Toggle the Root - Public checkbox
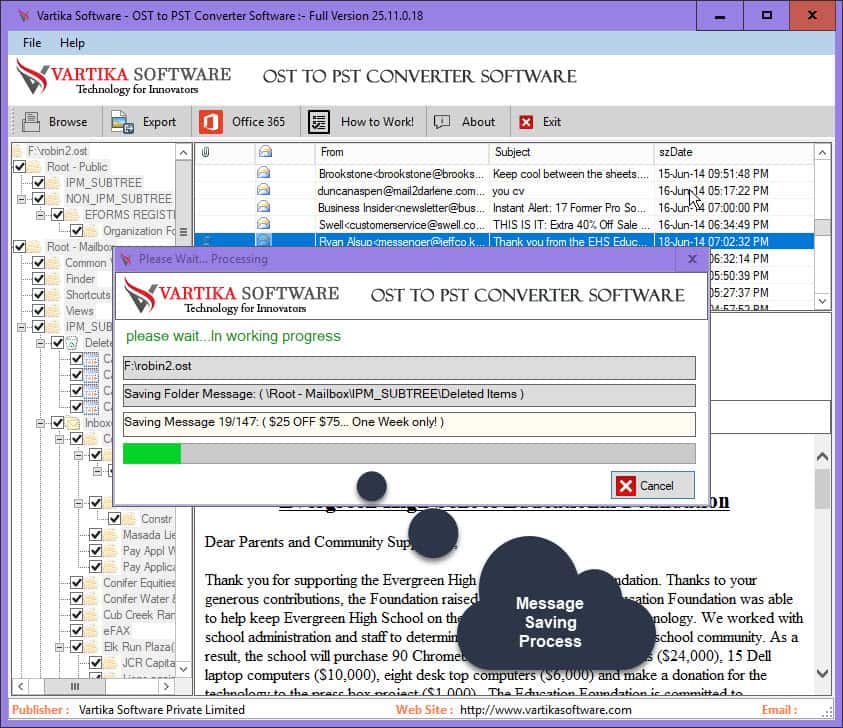 tap(19, 167)
